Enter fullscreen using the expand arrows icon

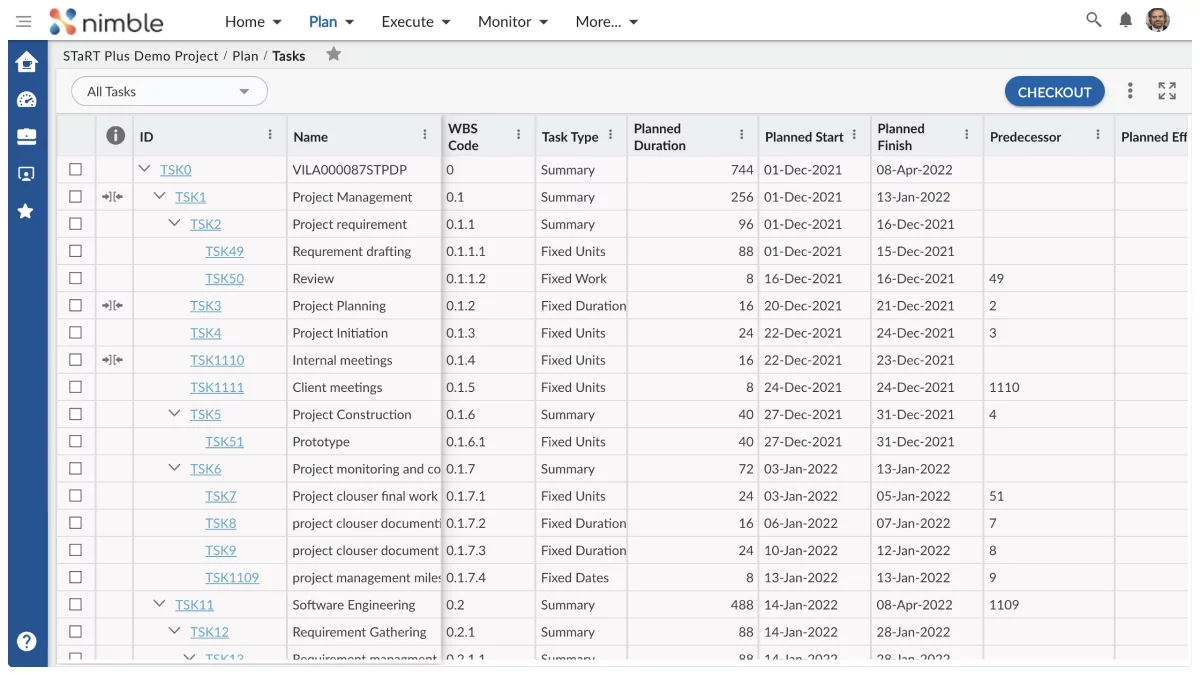tap(1166, 91)
